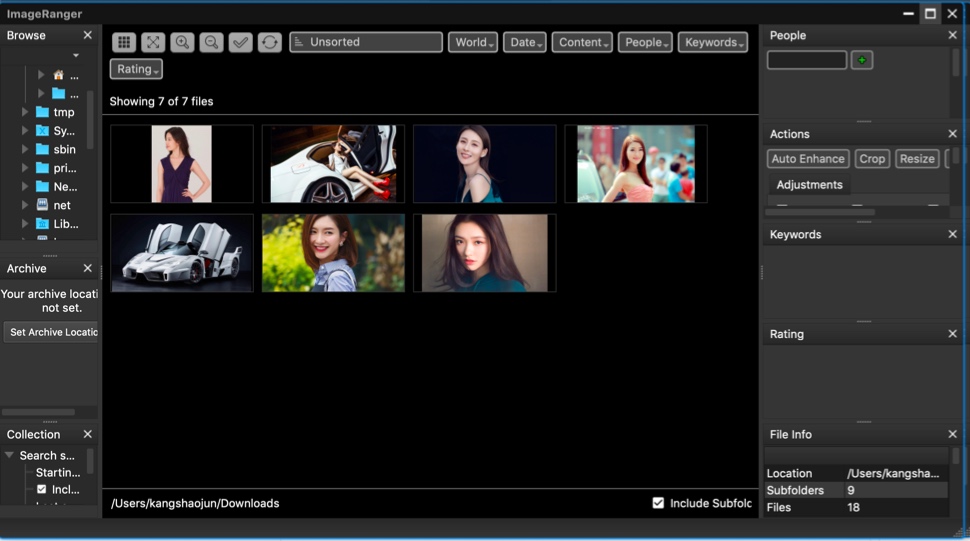Image resolution: width=970 pixels, height=541 pixels.
Task: Open the Browse panel dropdown arrow
Action: (75, 56)
